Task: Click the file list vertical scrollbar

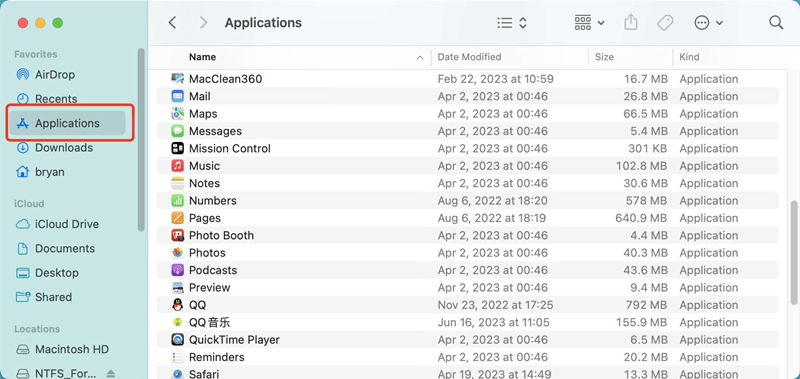Action: click(794, 254)
